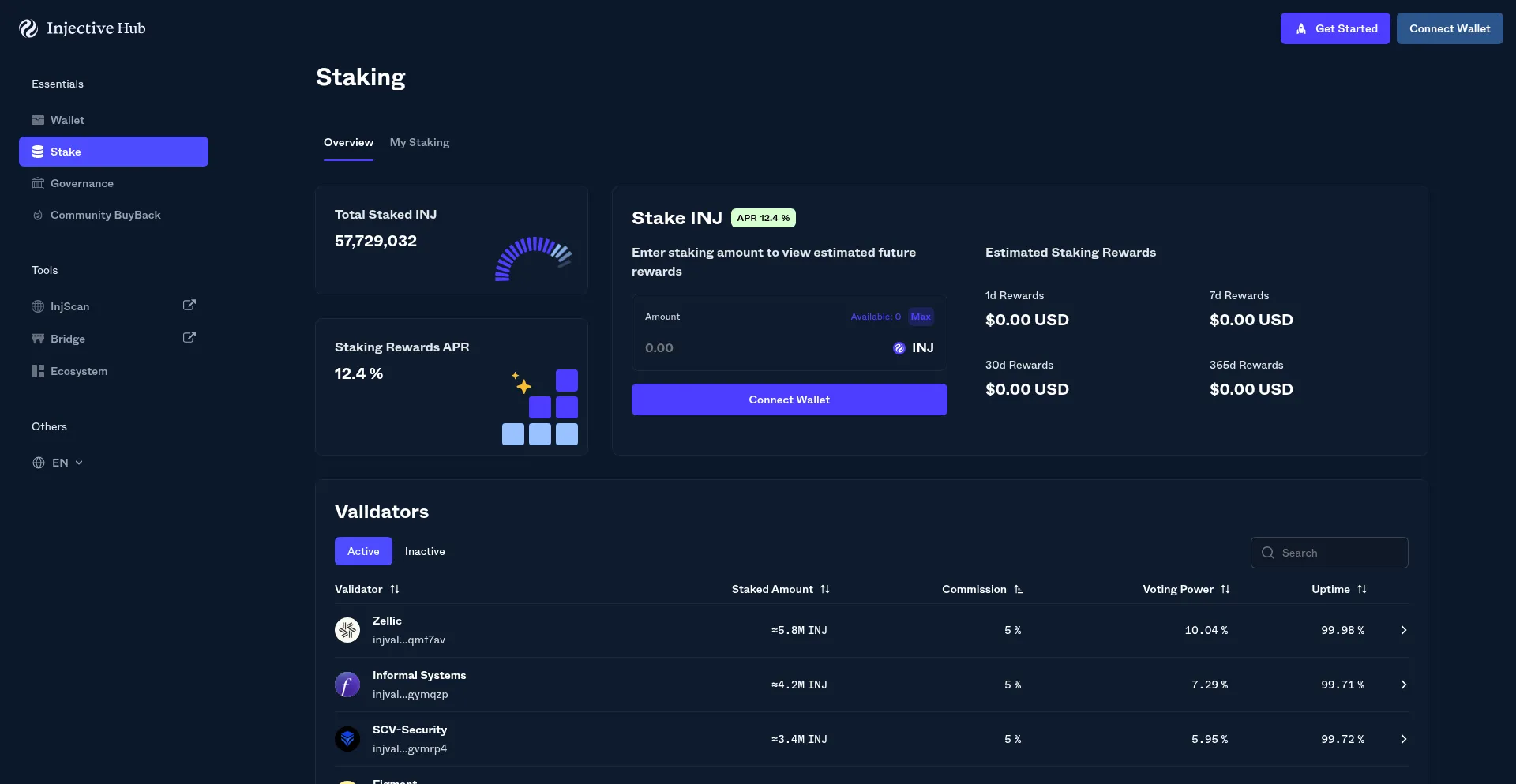Click the Staked Amount column header
Image resolution: width=1516 pixels, height=784 pixels.
click(x=772, y=589)
